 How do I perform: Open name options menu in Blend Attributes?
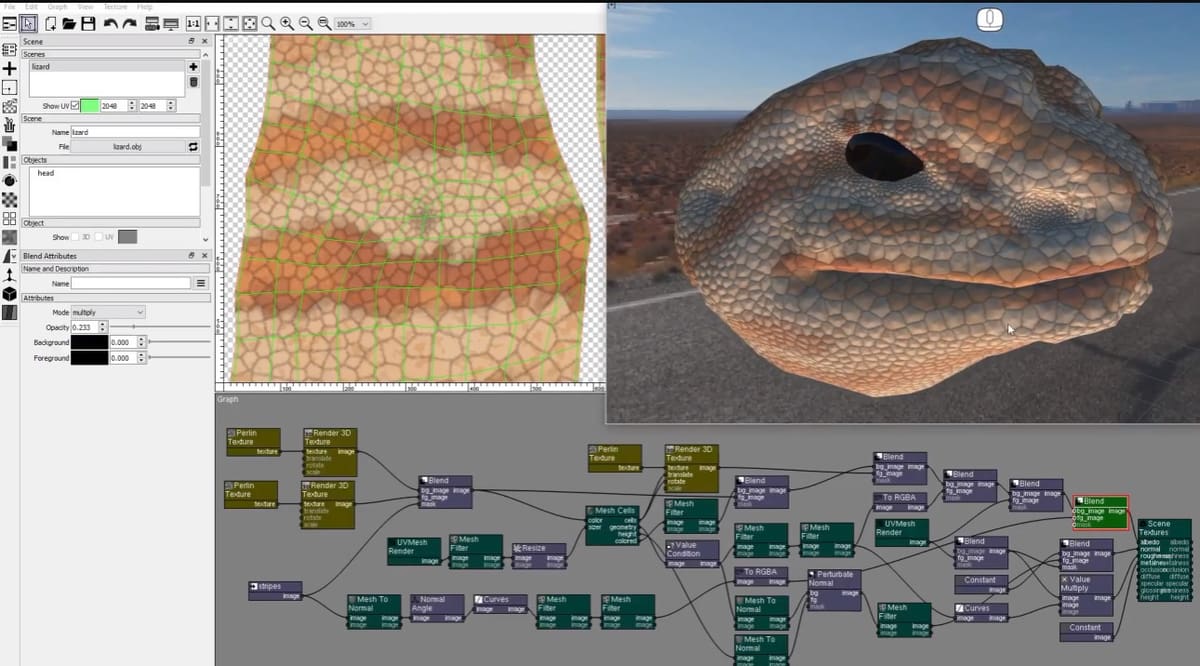(200, 284)
